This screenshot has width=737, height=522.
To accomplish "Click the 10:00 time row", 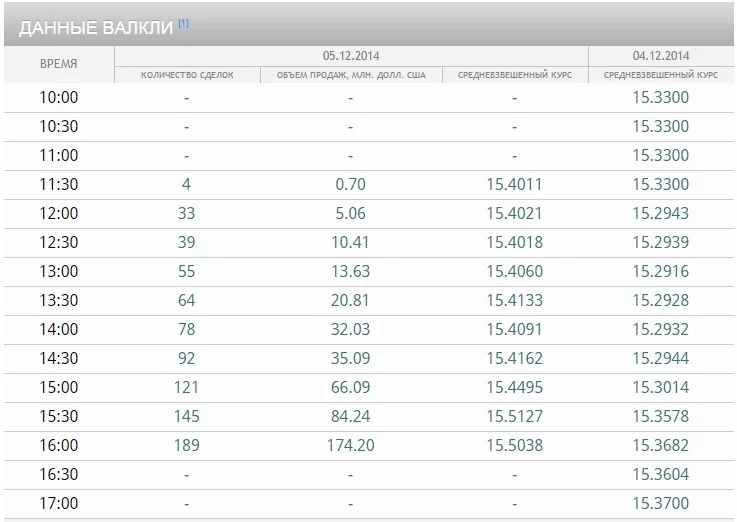I will tap(368, 98).
